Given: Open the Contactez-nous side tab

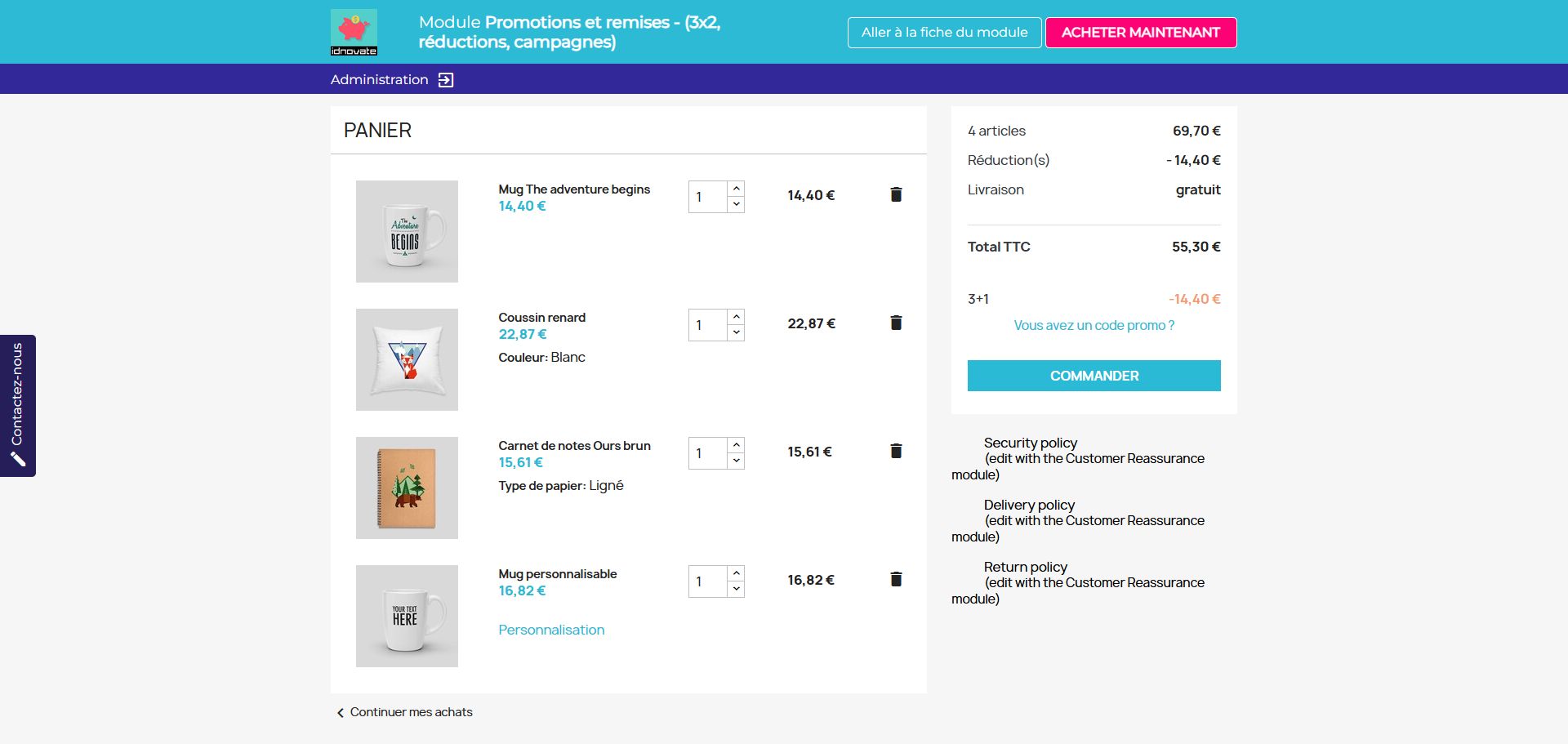Looking at the screenshot, I should [18, 405].
